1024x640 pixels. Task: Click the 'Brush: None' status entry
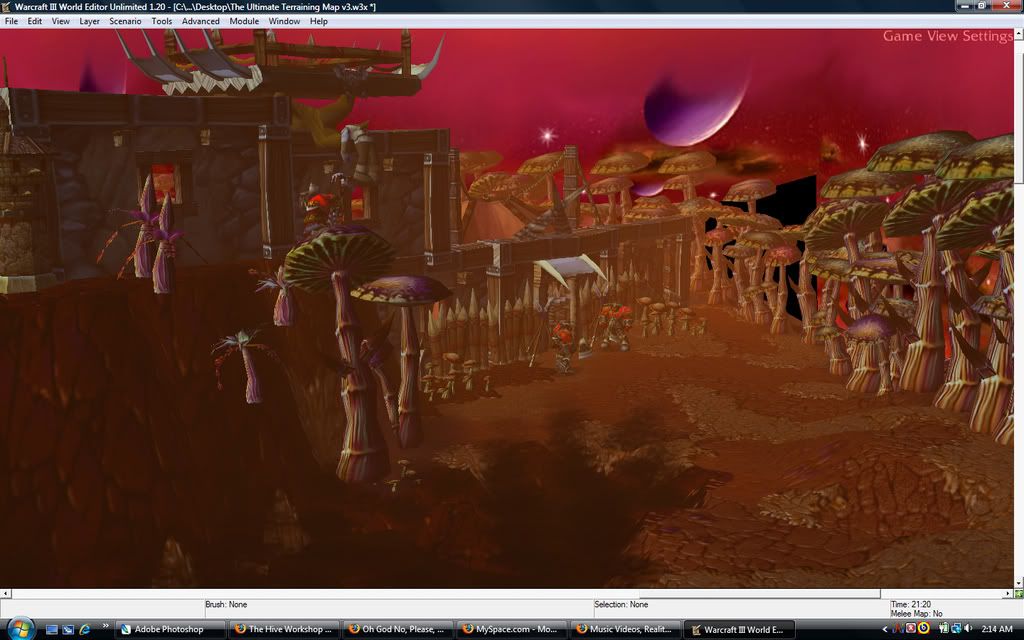pyautogui.click(x=226, y=605)
